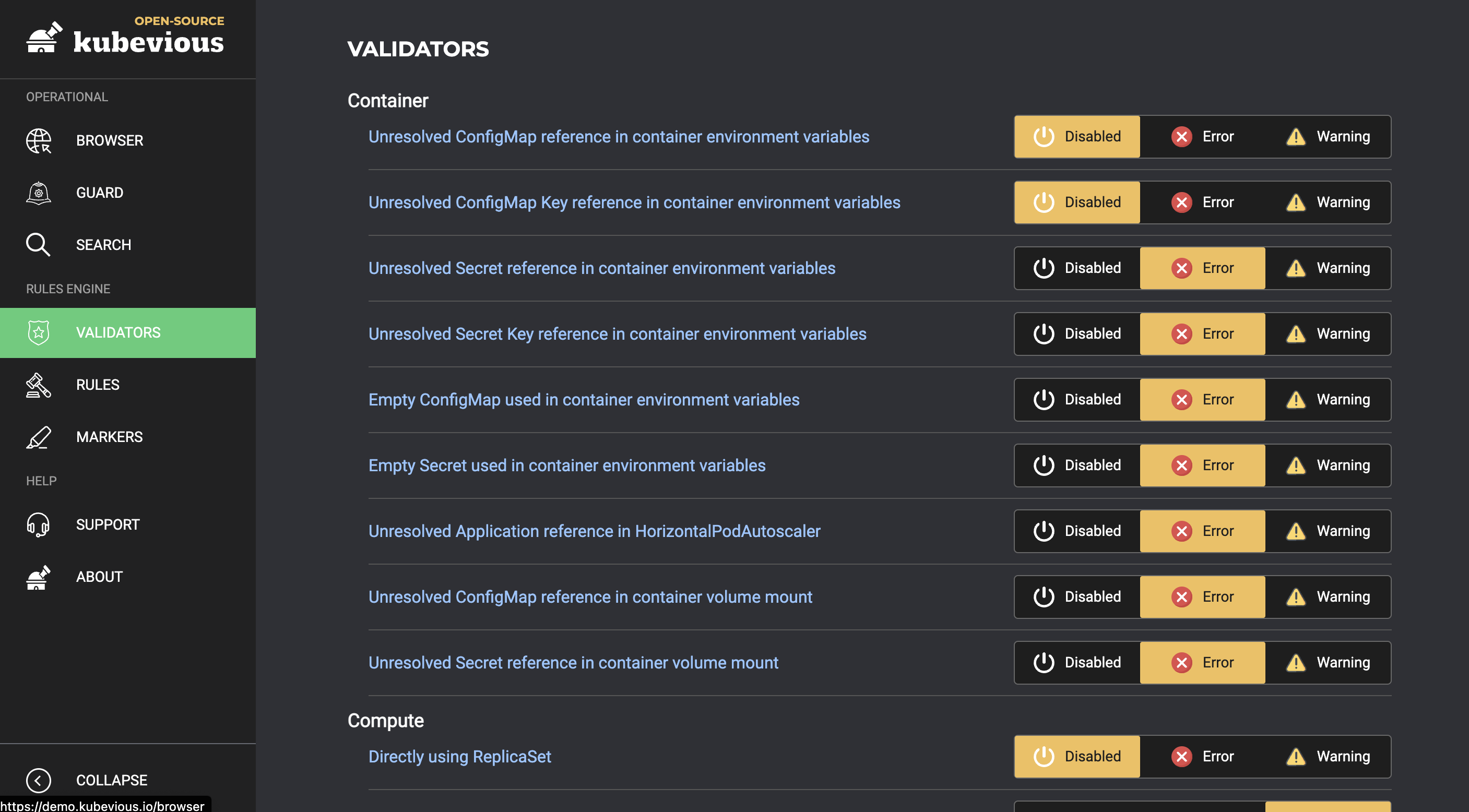Click Disabled option for Unresolved ConfigMap Key reference

[x=1077, y=202]
